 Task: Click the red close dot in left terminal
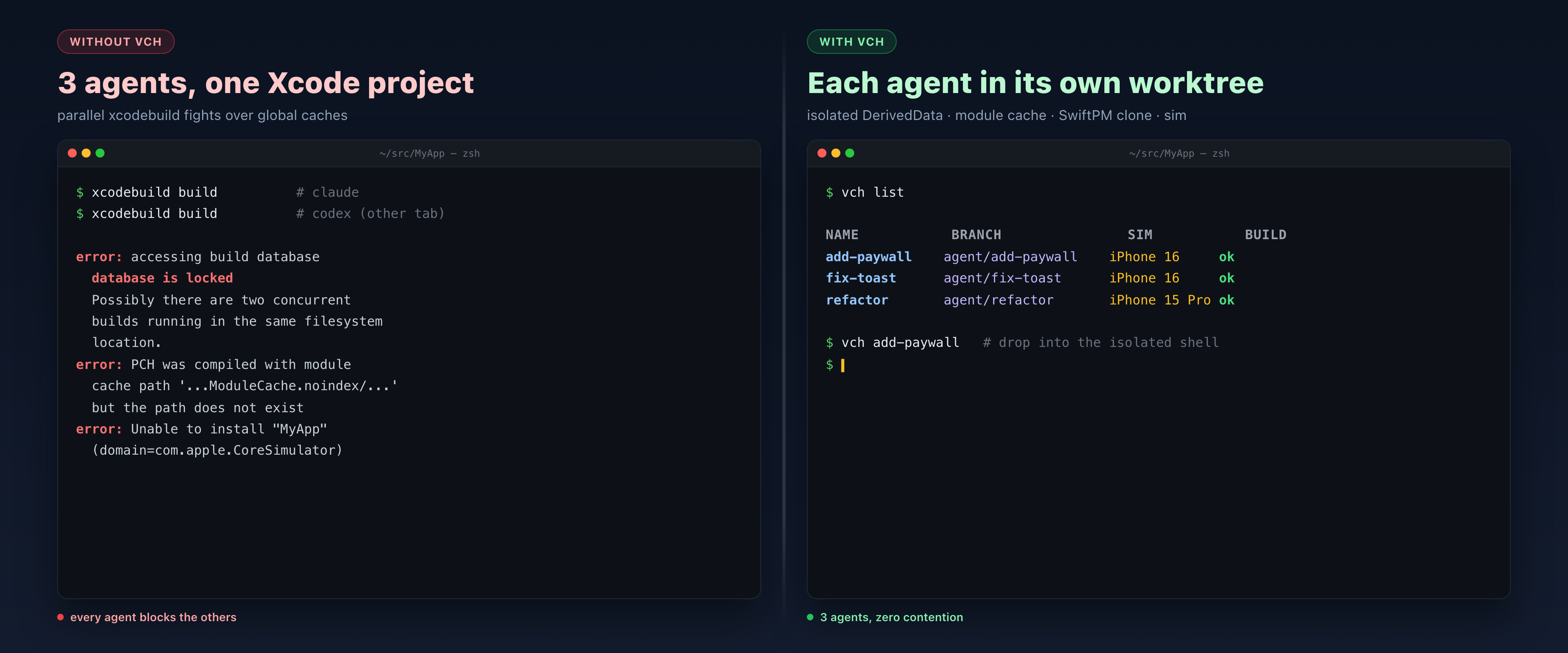click(x=72, y=153)
